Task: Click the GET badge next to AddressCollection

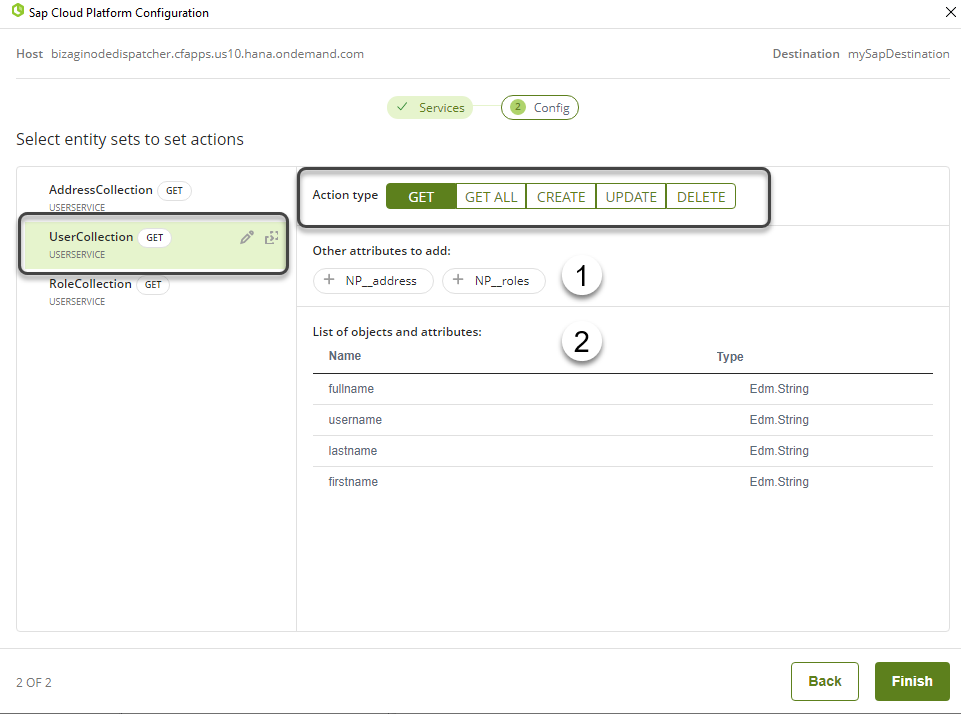Action: [174, 191]
